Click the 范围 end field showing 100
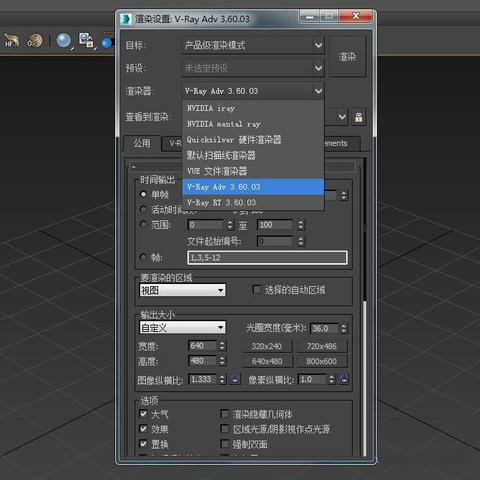 [x=275, y=225]
